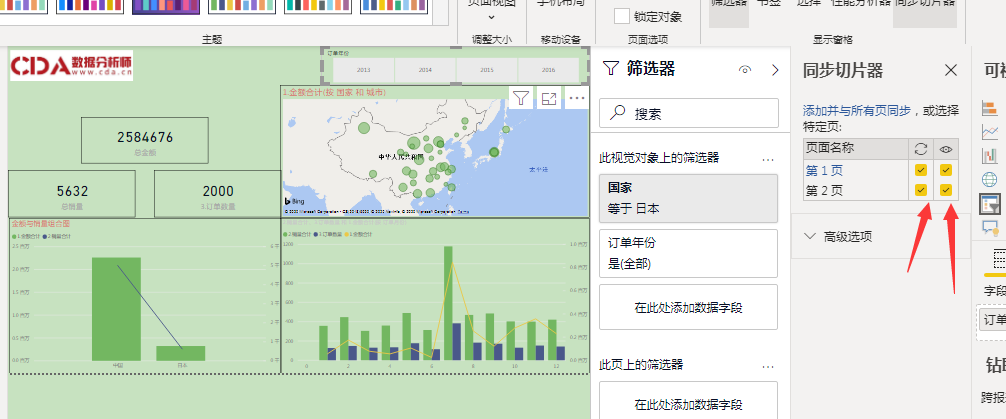Image resolution: width=1006 pixels, height=419 pixels.
Task: Open the map visual's more options ellipsis
Action: 577,98
